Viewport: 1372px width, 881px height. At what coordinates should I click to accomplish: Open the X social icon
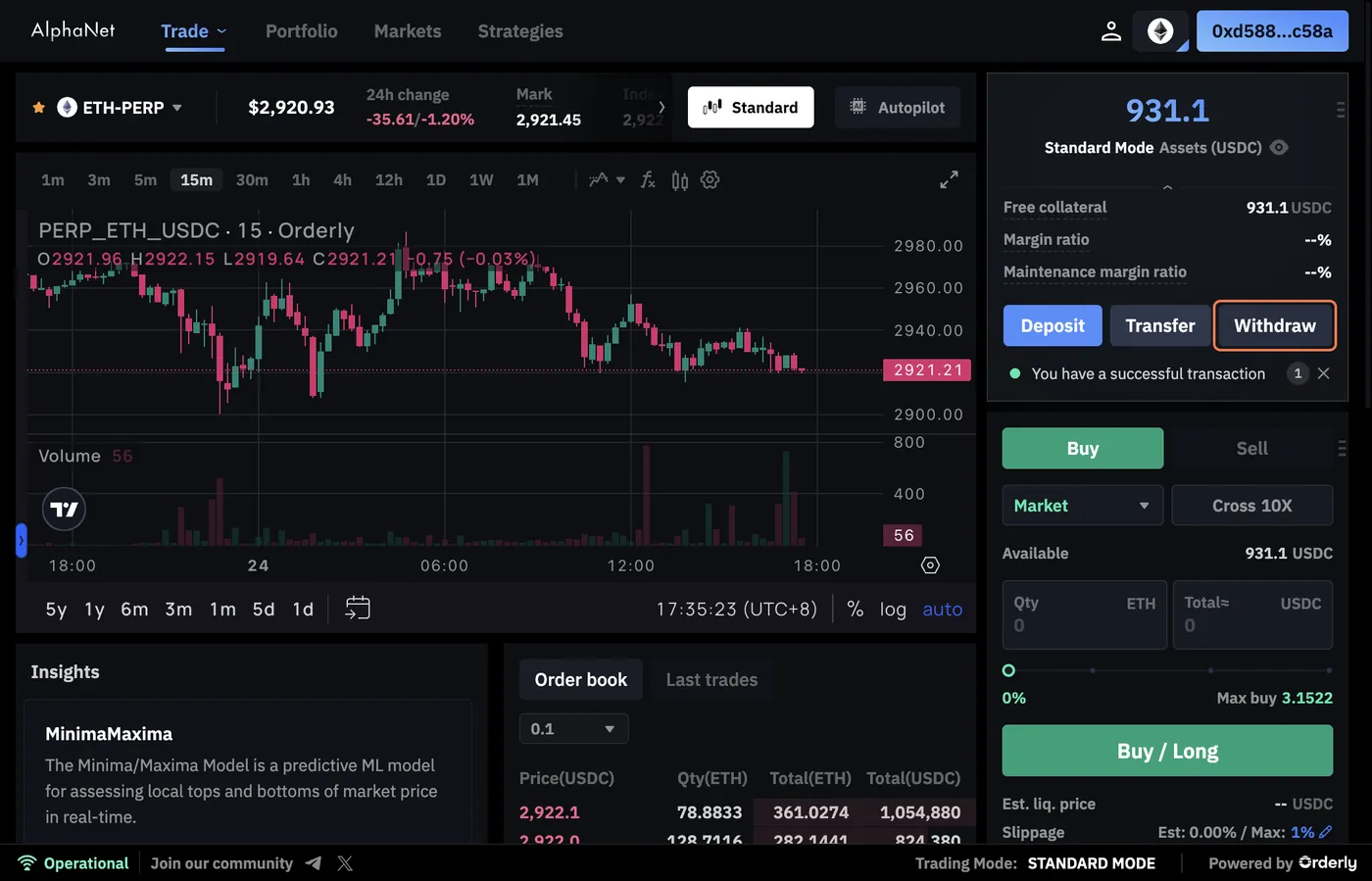(x=345, y=863)
